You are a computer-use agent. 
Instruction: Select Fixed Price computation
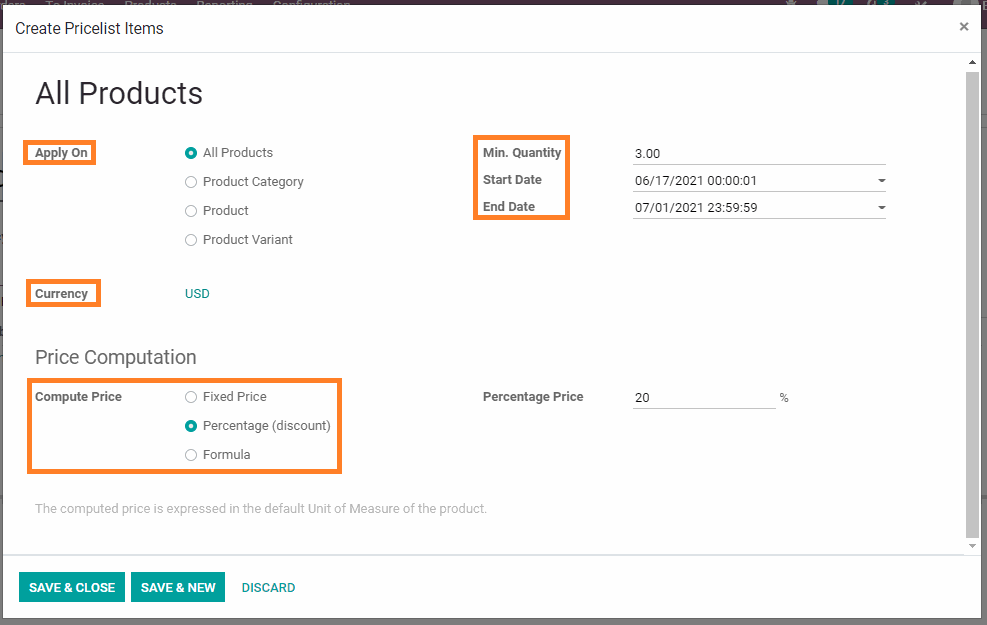pyautogui.click(x=191, y=397)
